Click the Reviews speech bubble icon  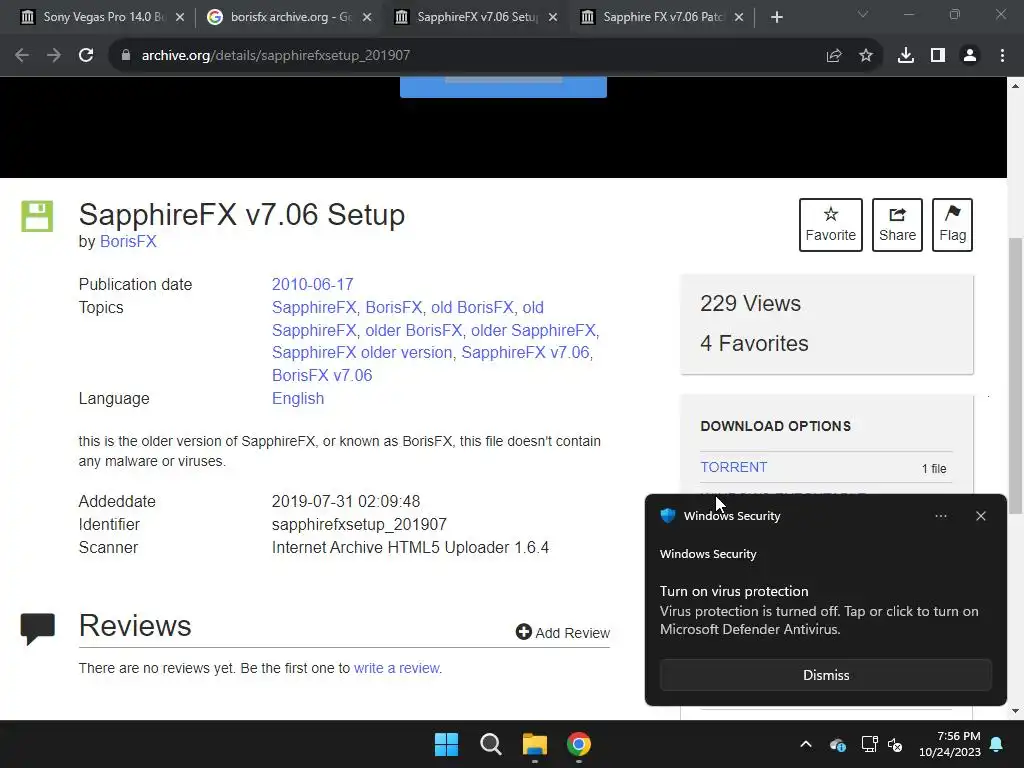click(x=37, y=628)
